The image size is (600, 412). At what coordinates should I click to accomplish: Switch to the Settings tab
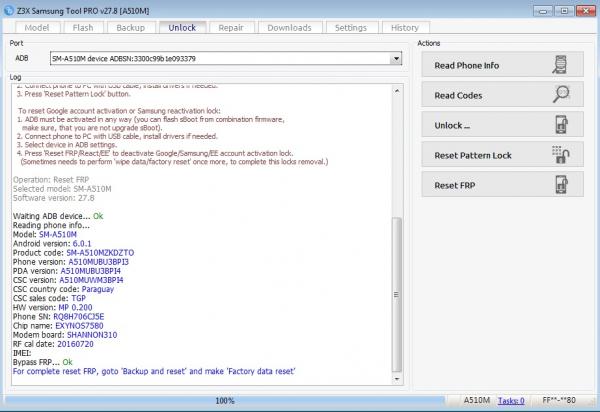click(x=351, y=28)
